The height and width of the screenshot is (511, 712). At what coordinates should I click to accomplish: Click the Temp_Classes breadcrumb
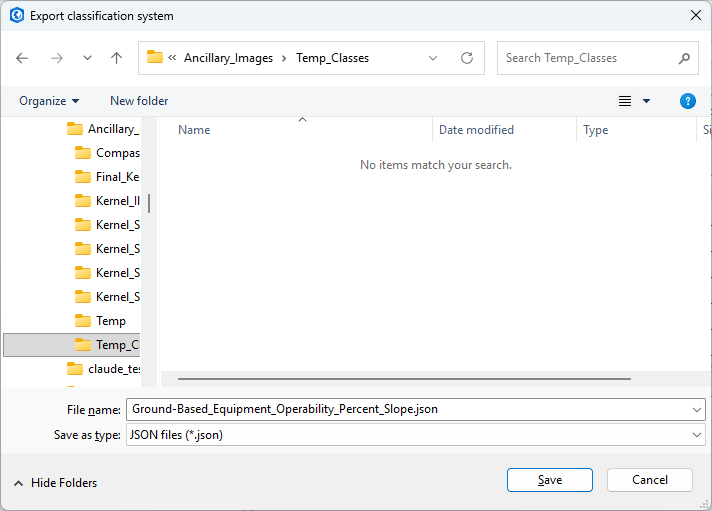(x=332, y=58)
